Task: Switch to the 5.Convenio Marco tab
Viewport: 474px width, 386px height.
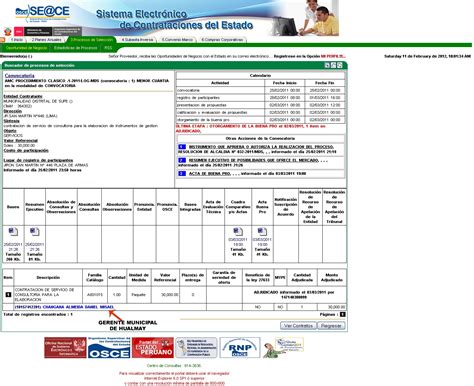Action: pyautogui.click(x=178, y=40)
